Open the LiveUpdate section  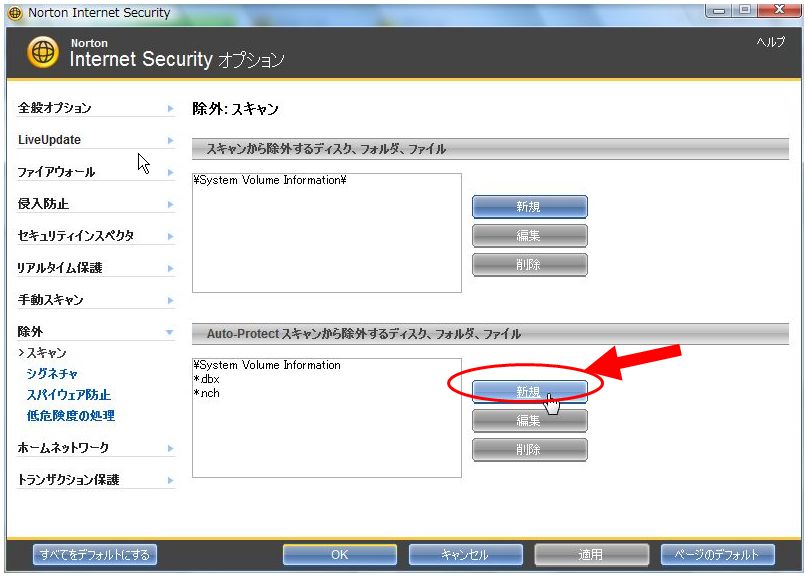49,140
